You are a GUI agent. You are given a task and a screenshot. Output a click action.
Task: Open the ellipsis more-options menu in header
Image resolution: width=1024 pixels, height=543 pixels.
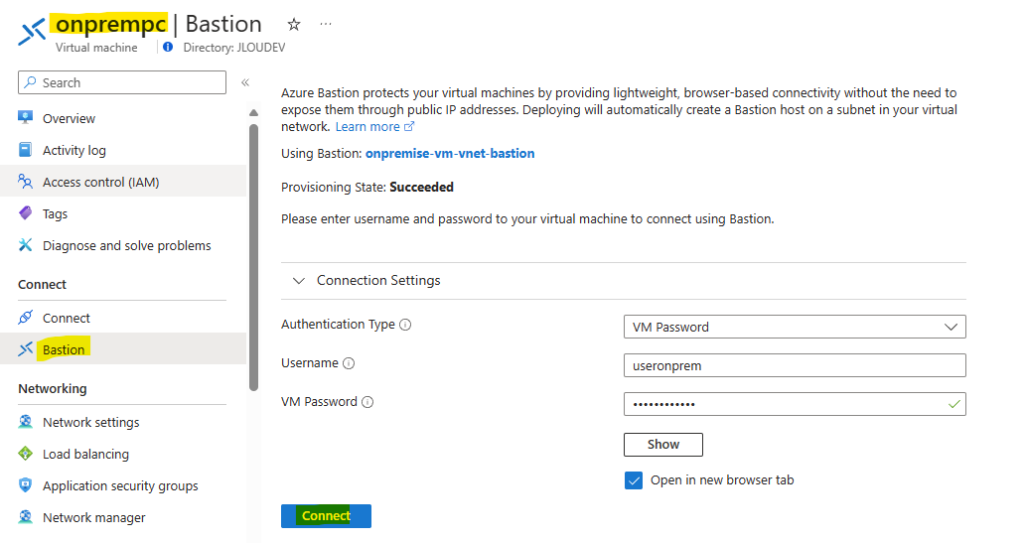pyautogui.click(x=325, y=24)
